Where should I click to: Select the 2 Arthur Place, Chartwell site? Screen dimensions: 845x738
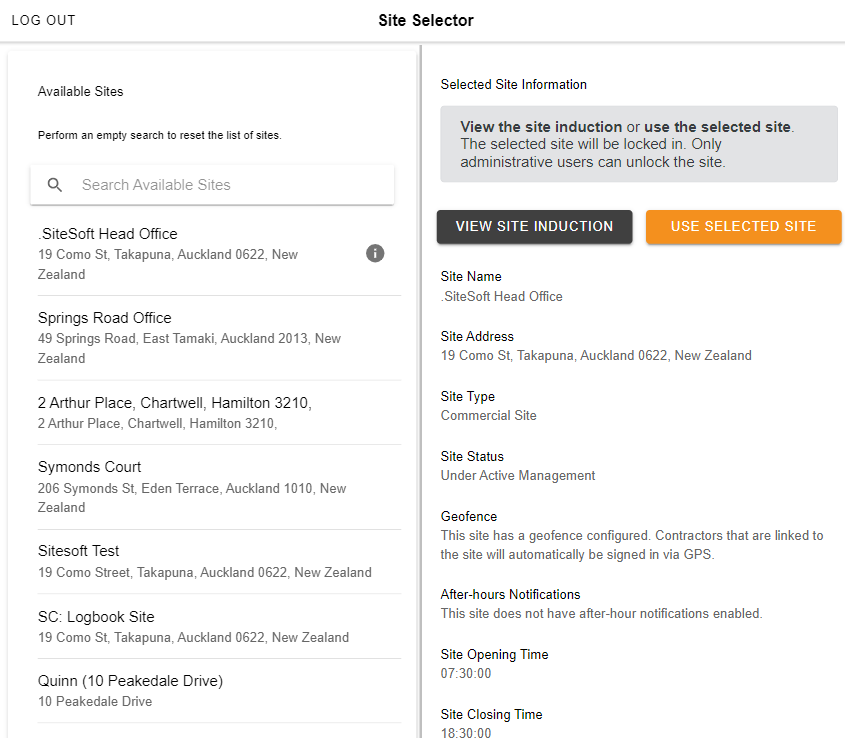(200, 412)
